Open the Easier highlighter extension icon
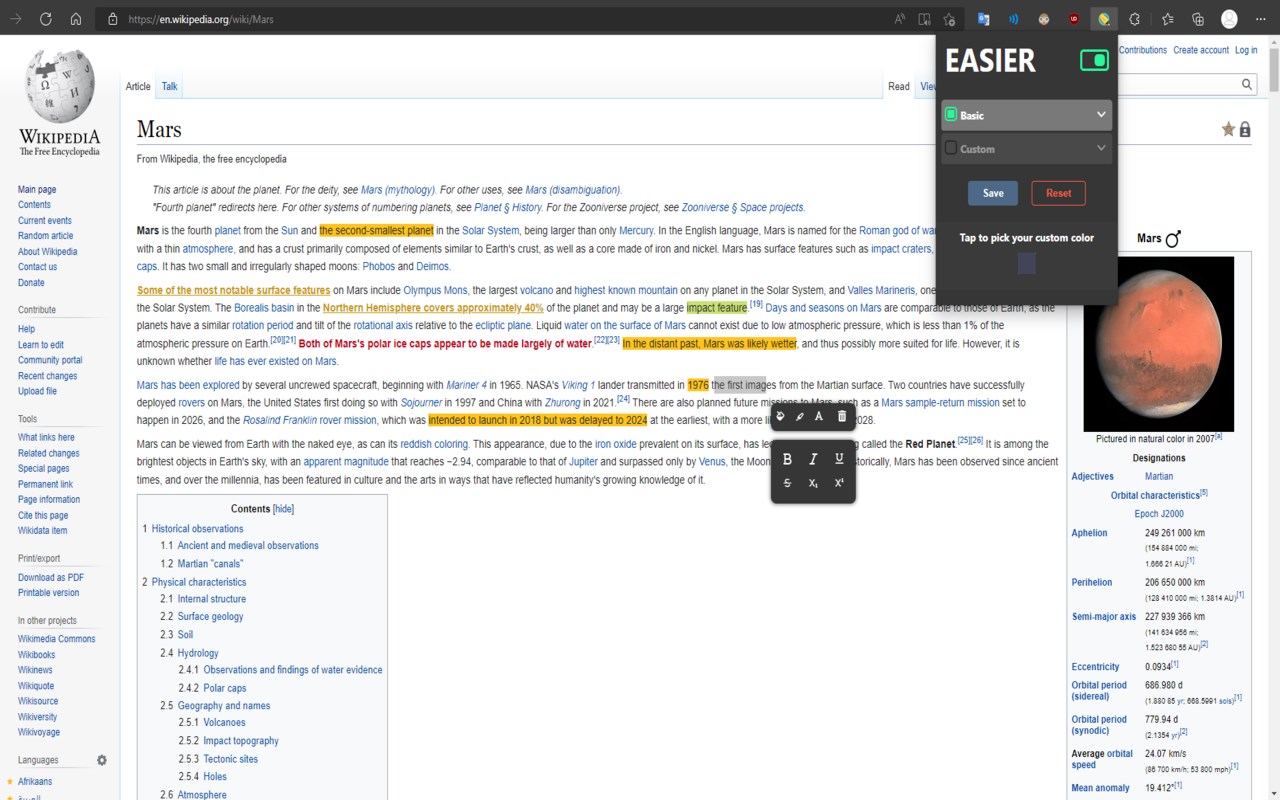 click(1104, 19)
